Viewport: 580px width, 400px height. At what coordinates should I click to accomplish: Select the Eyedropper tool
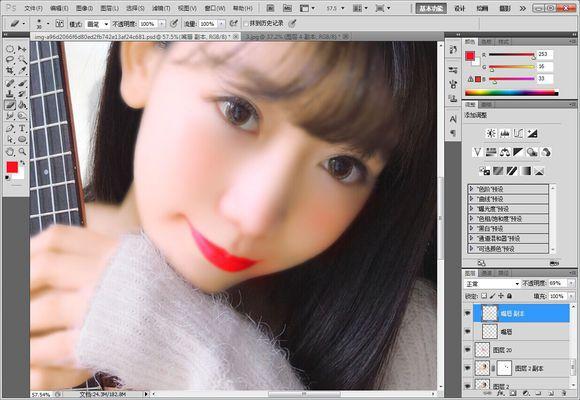click(22, 70)
